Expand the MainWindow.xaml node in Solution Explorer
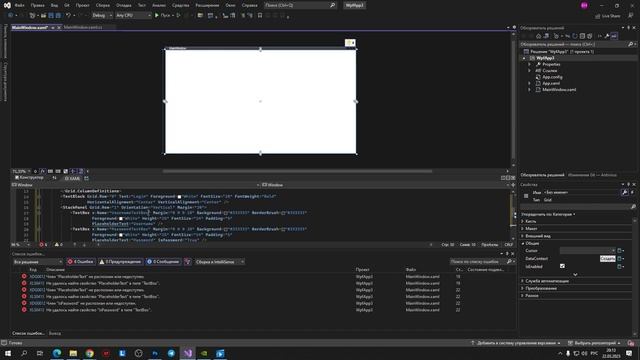 click(x=529, y=90)
